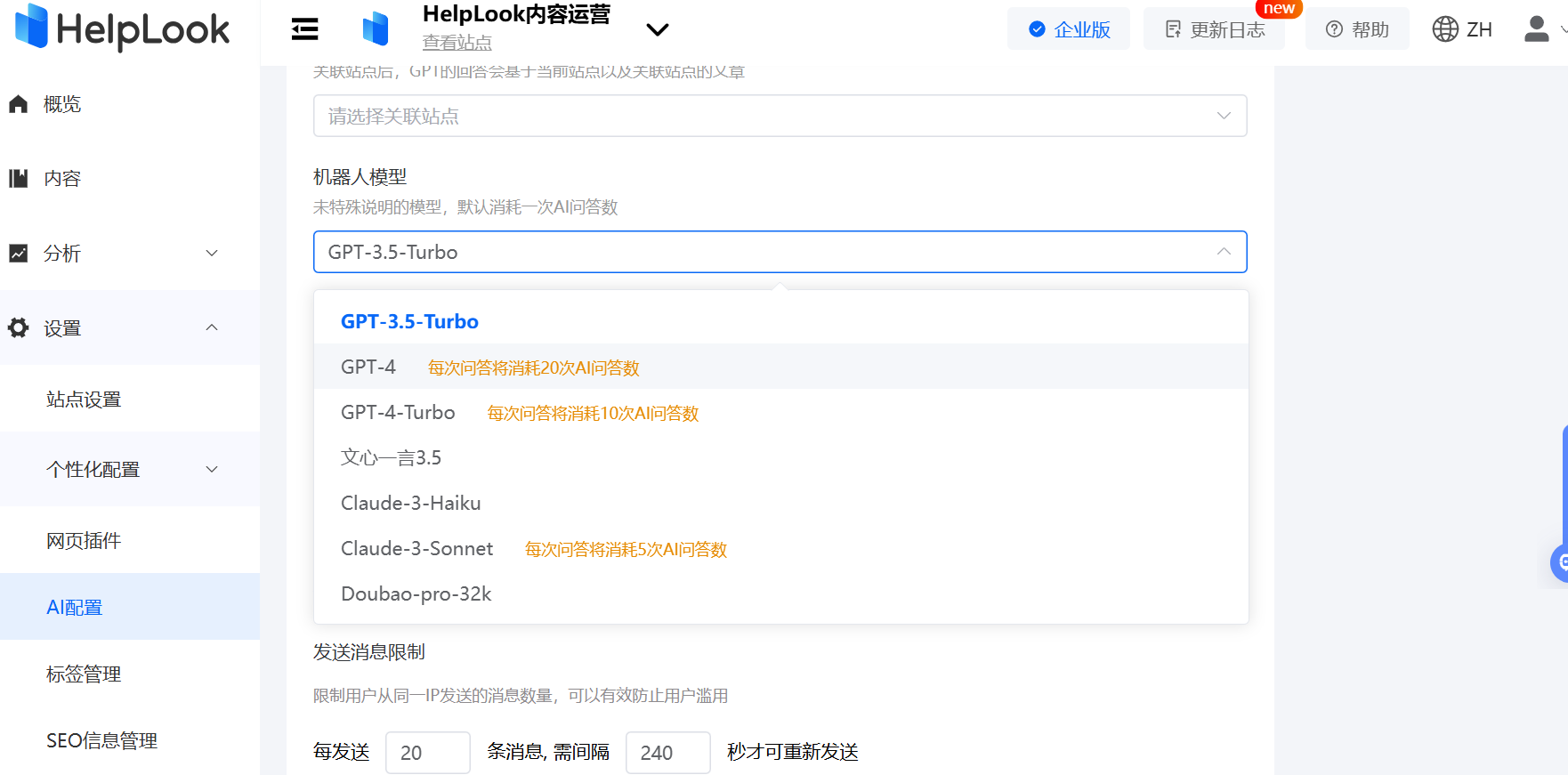1568x775 pixels.
Task: Collapse the model dropdown via up arrow
Action: click(x=1224, y=252)
